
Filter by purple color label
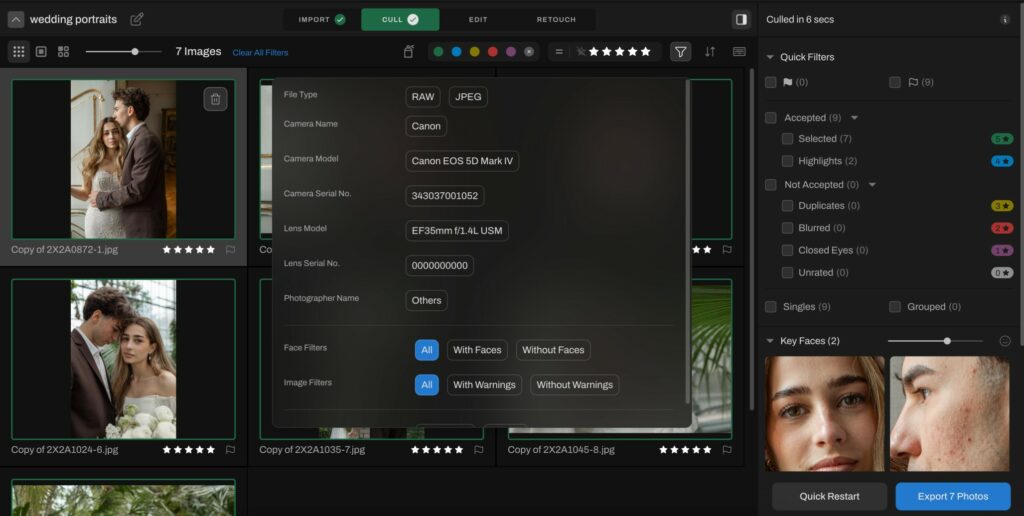(511, 52)
